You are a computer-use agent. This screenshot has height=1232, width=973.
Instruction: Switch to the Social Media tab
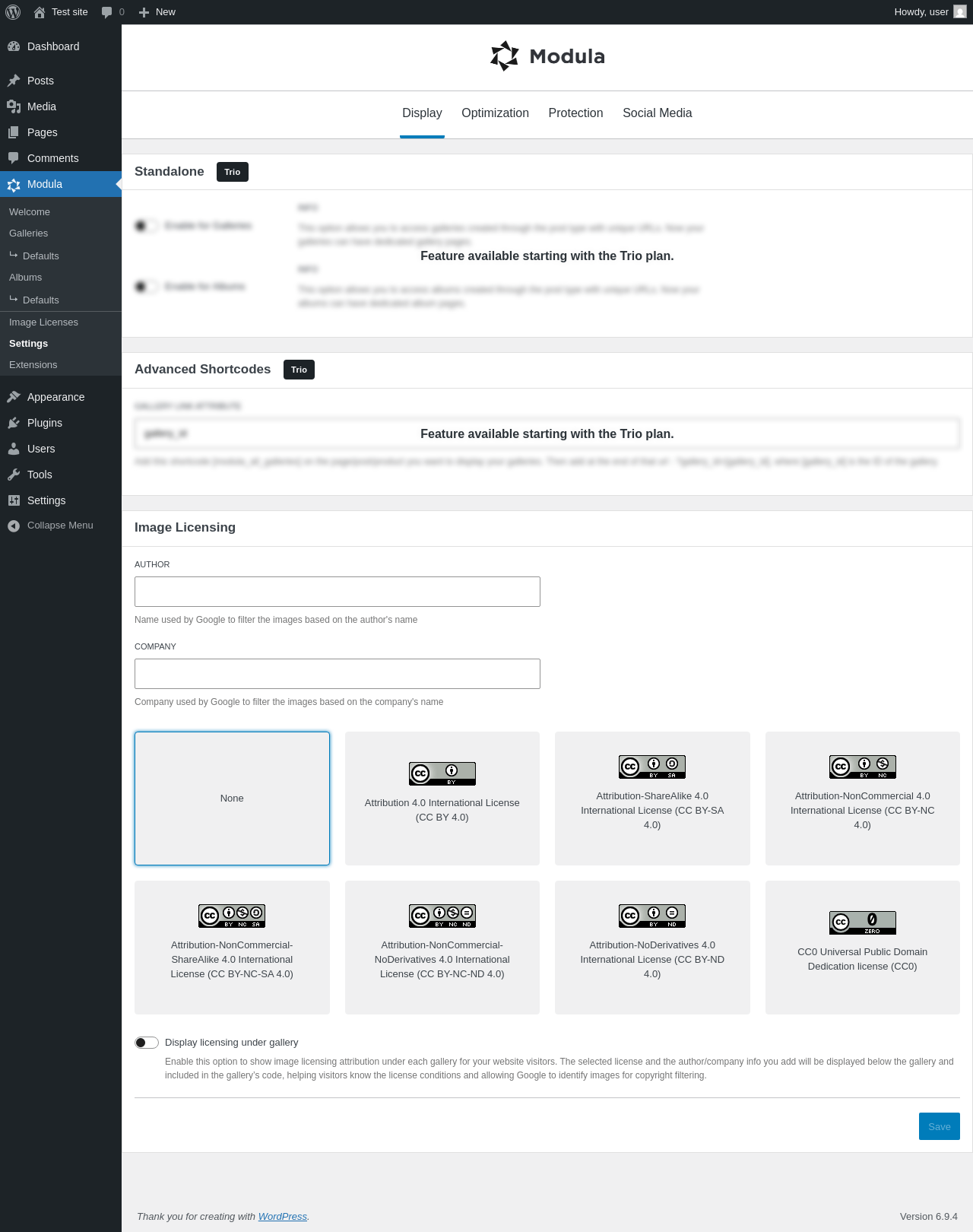pos(658,113)
